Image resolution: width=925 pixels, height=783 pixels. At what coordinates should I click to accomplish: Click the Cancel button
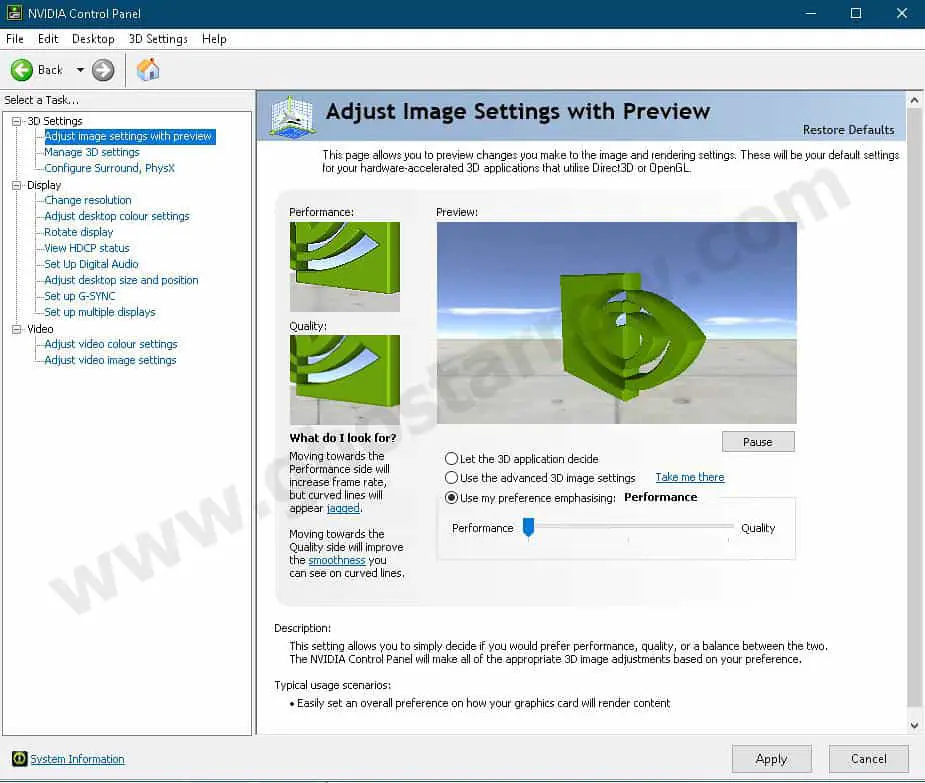(868, 759)
